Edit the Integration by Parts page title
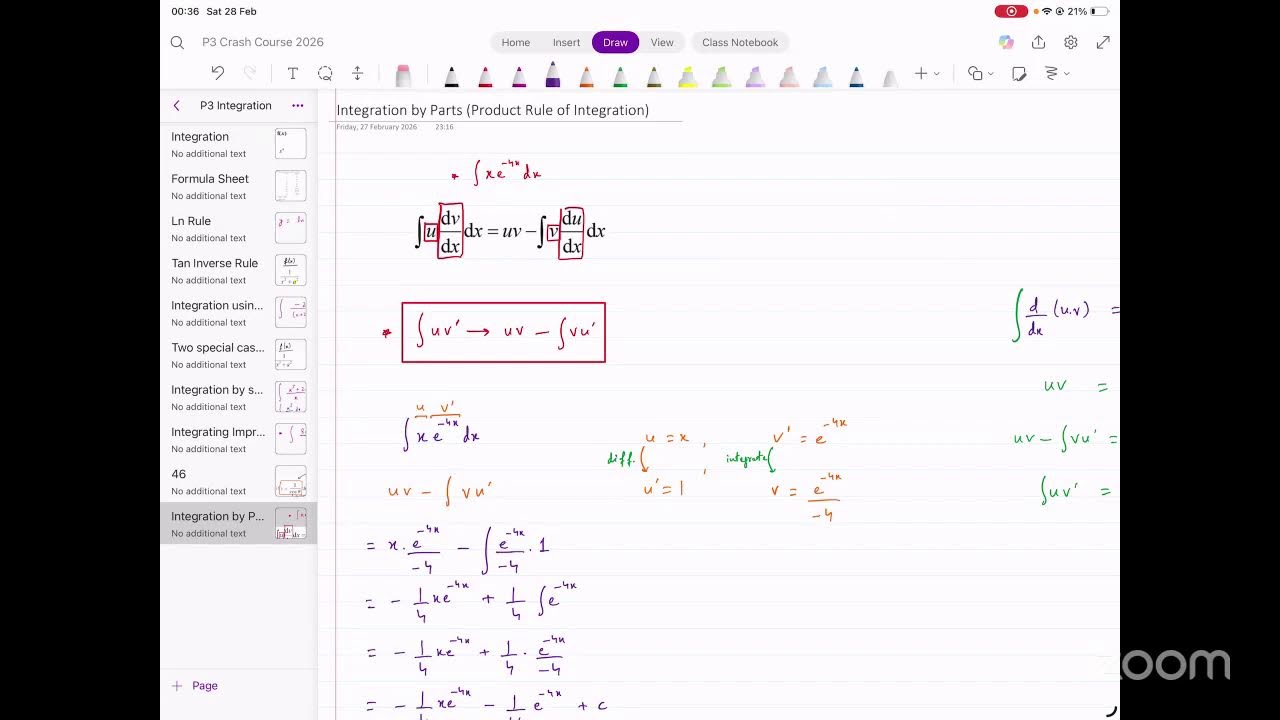Image resolution: width=1280 pixels, height=720 pixels. tap(492, 110)
